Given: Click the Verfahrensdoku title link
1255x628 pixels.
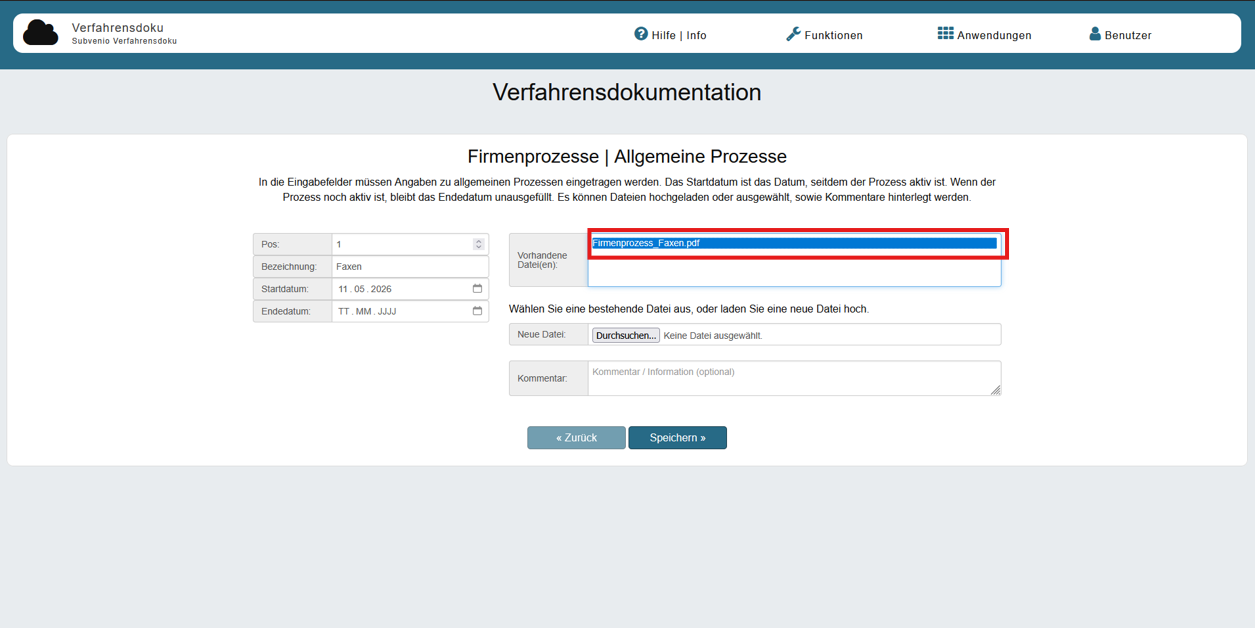Looking at the screenshot, I should point(118,27).
